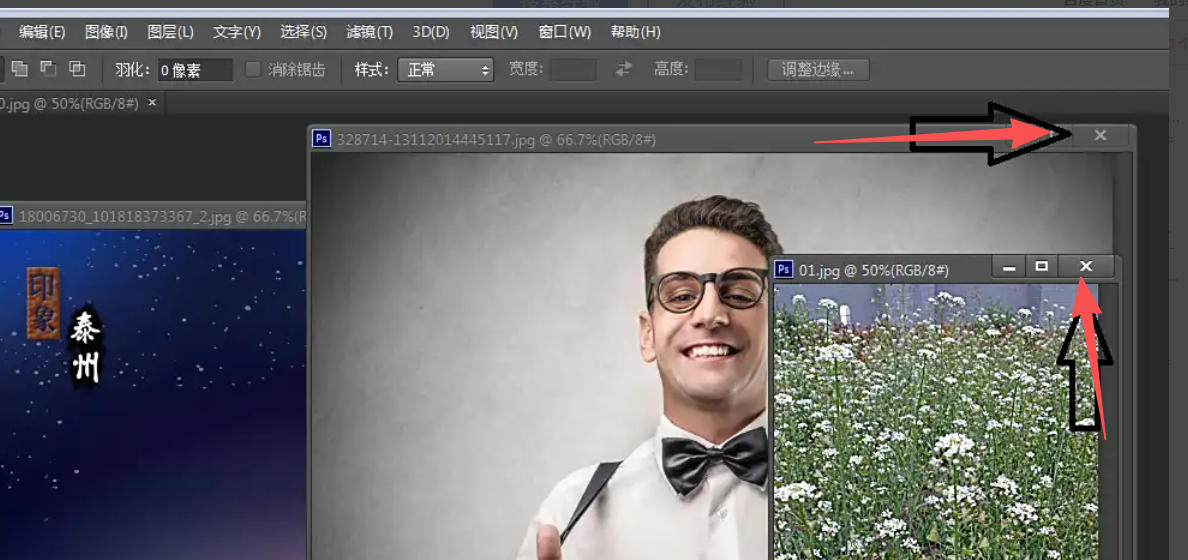1188x560 pixels.
Task: Expand the 样式 dropdown set to 正常
Action: [x=445, y=70]
